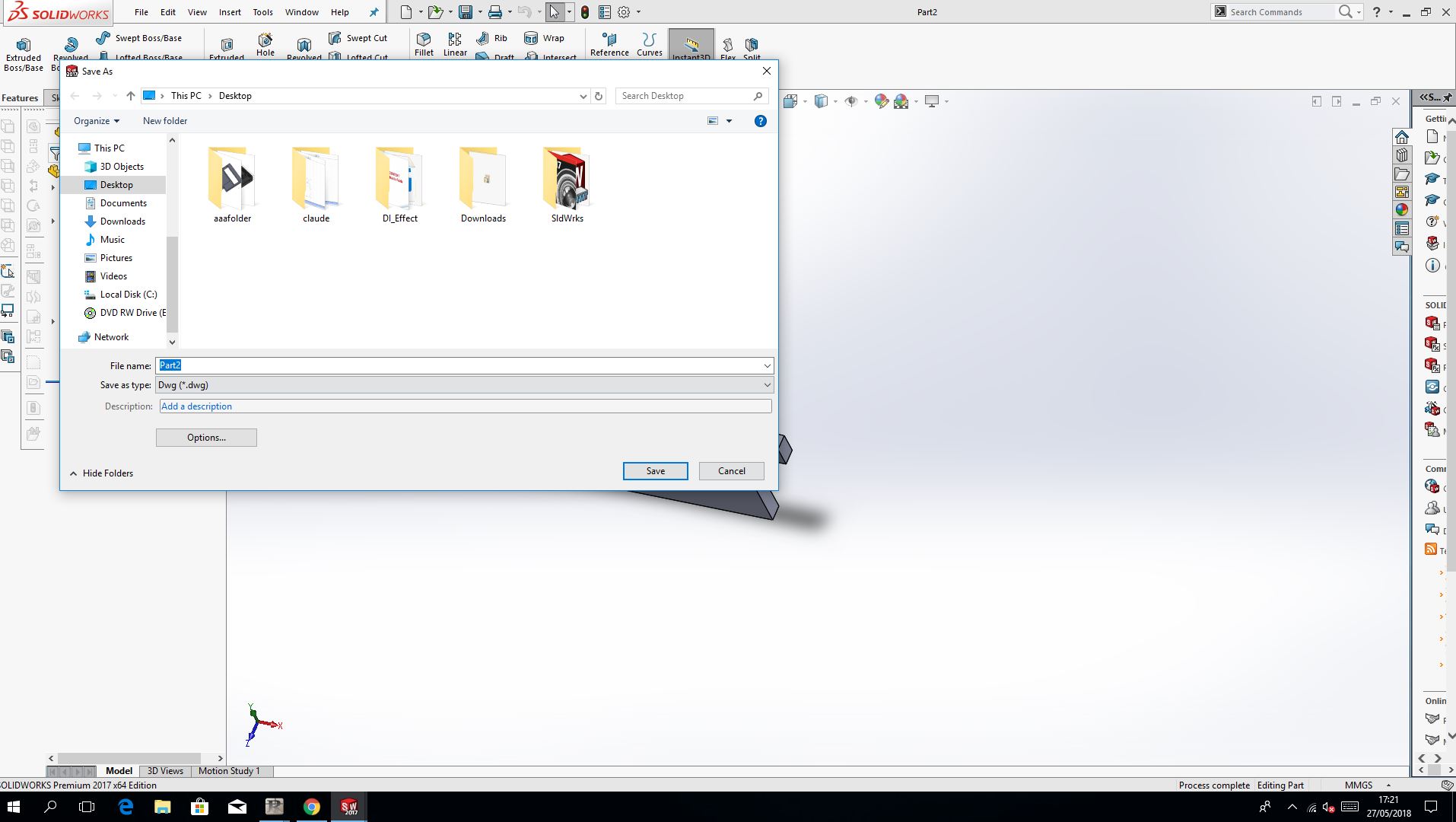Screen dimensions: 1456x822
Task: Open the Reference Geometry tool
Action: pyautogui.click(x=609, y=45)
